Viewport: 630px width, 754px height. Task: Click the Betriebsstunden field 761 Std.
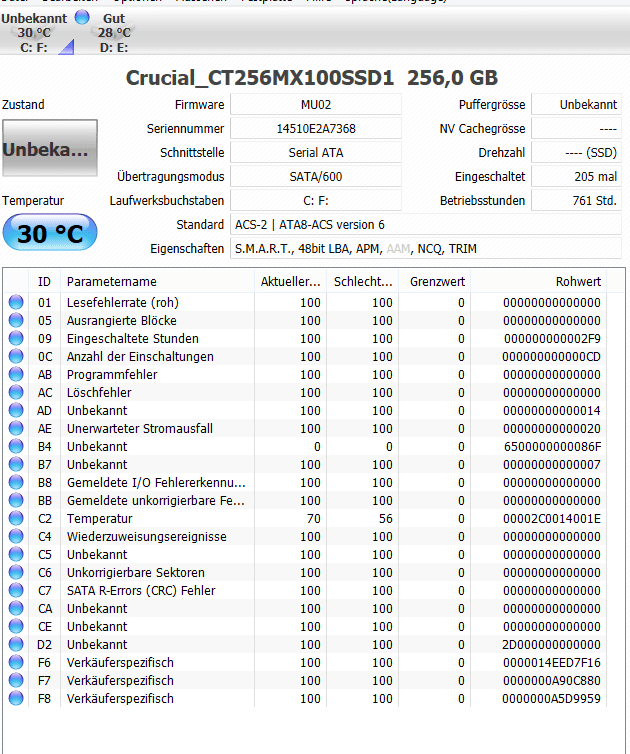coord(577,201)
